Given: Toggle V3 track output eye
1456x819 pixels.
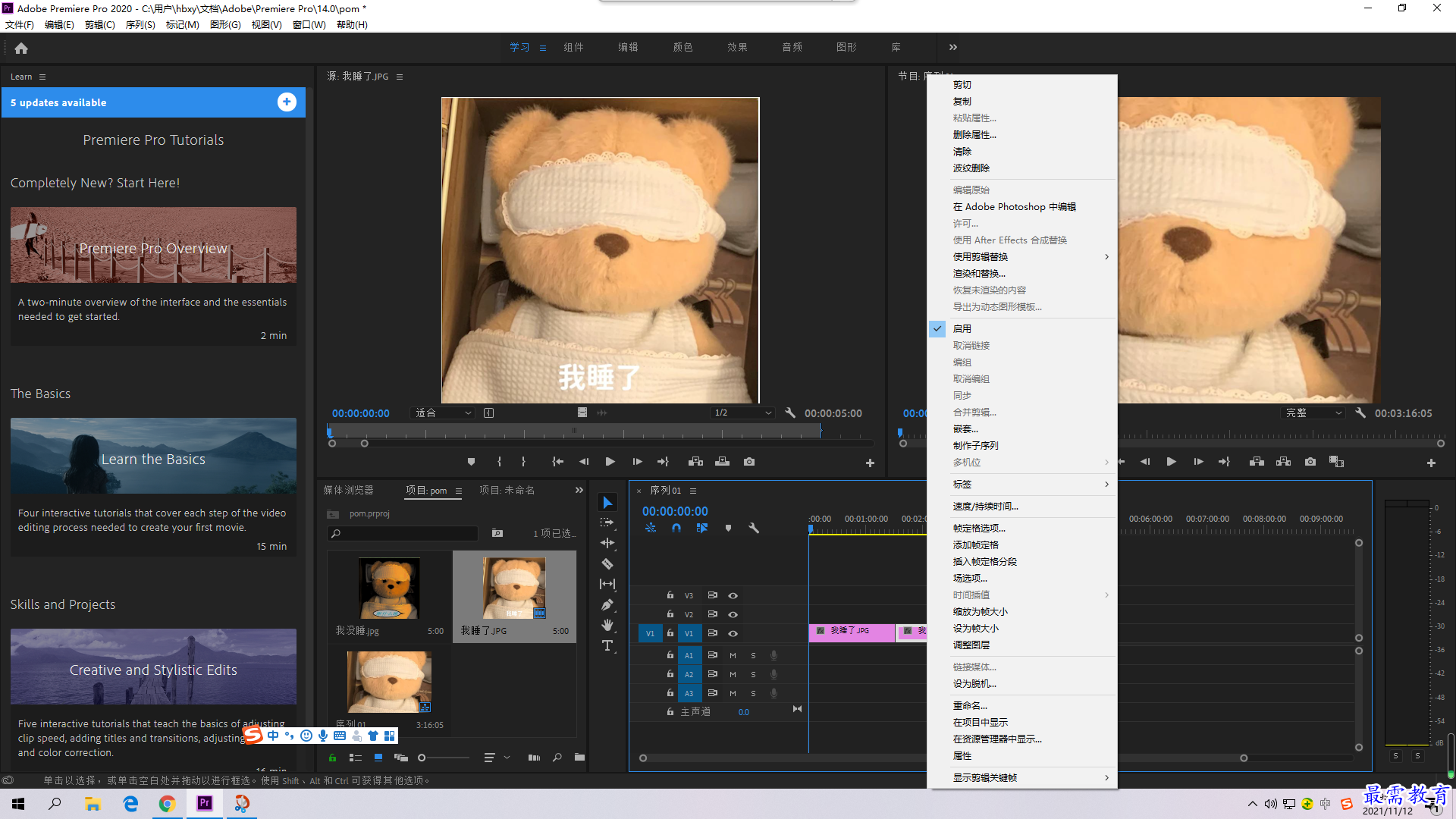Looking at the screenshot, I should pos(733,595).
